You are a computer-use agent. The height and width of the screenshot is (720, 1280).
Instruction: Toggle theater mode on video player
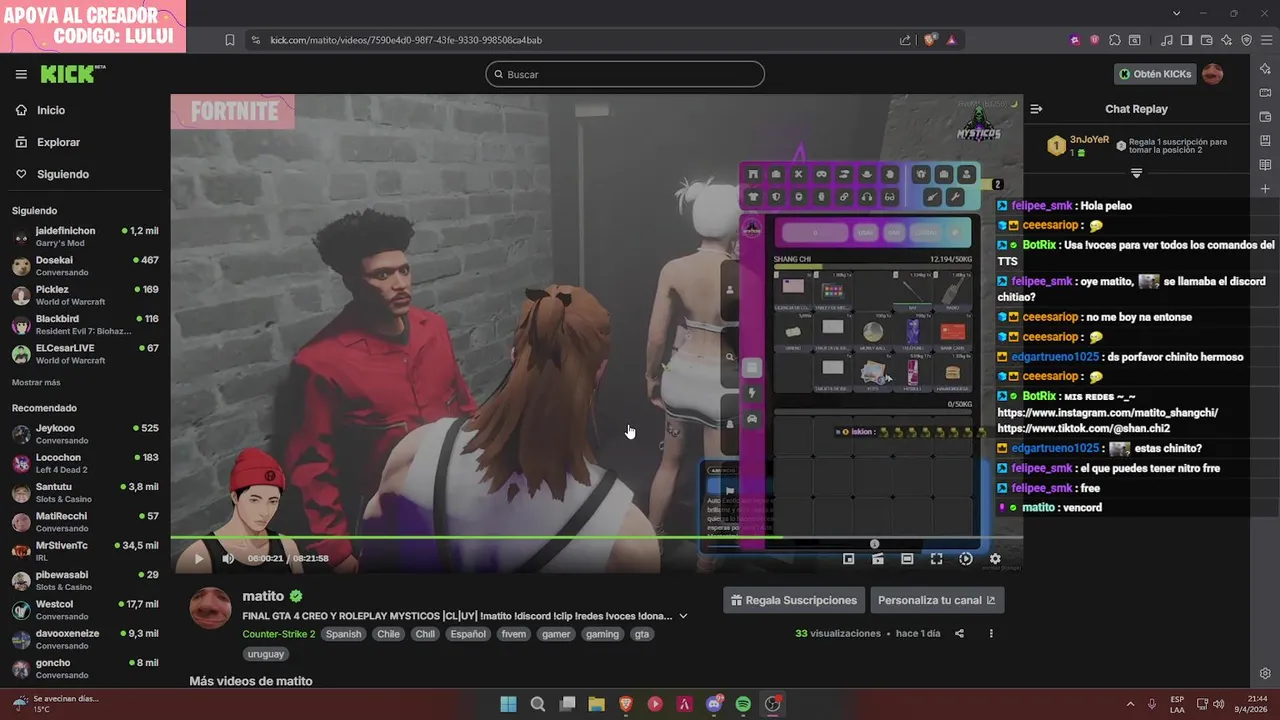[907, 559]
